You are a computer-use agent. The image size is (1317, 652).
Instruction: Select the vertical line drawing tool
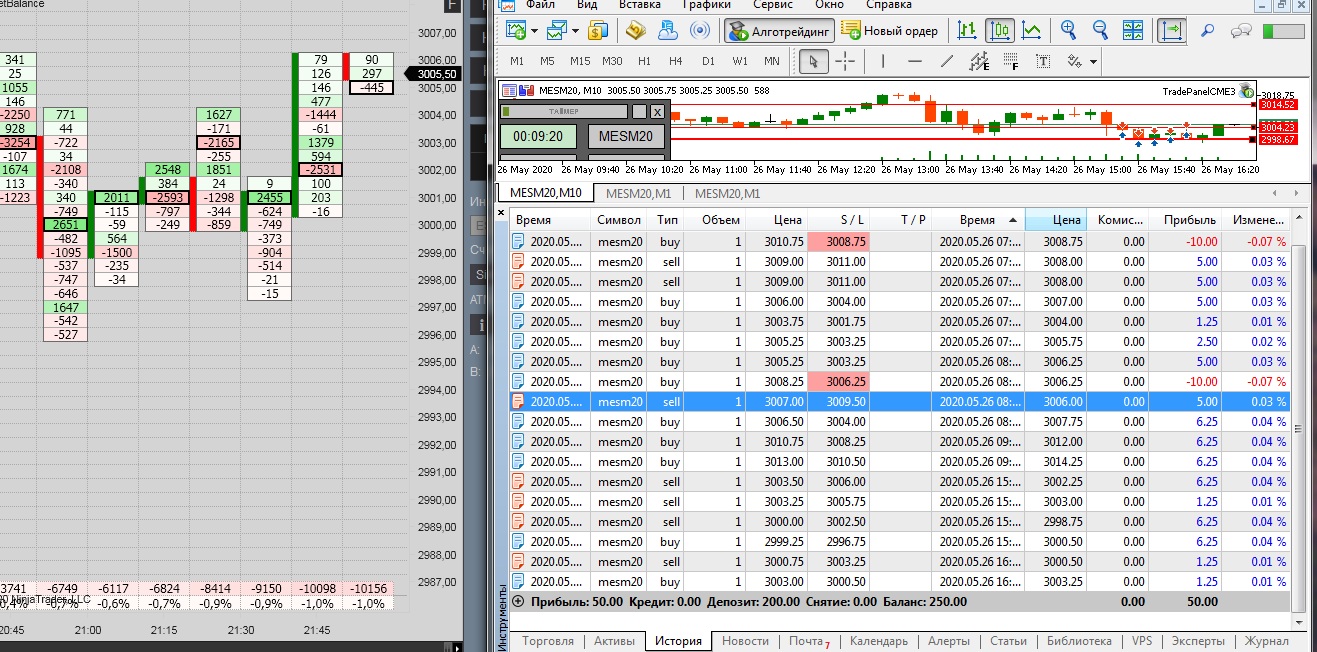click(x=882, y=61)
